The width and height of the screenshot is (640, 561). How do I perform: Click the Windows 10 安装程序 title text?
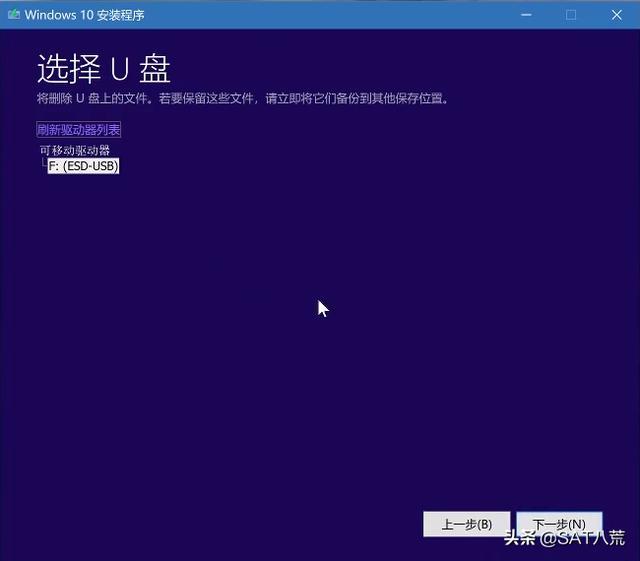tap(84, 15)
